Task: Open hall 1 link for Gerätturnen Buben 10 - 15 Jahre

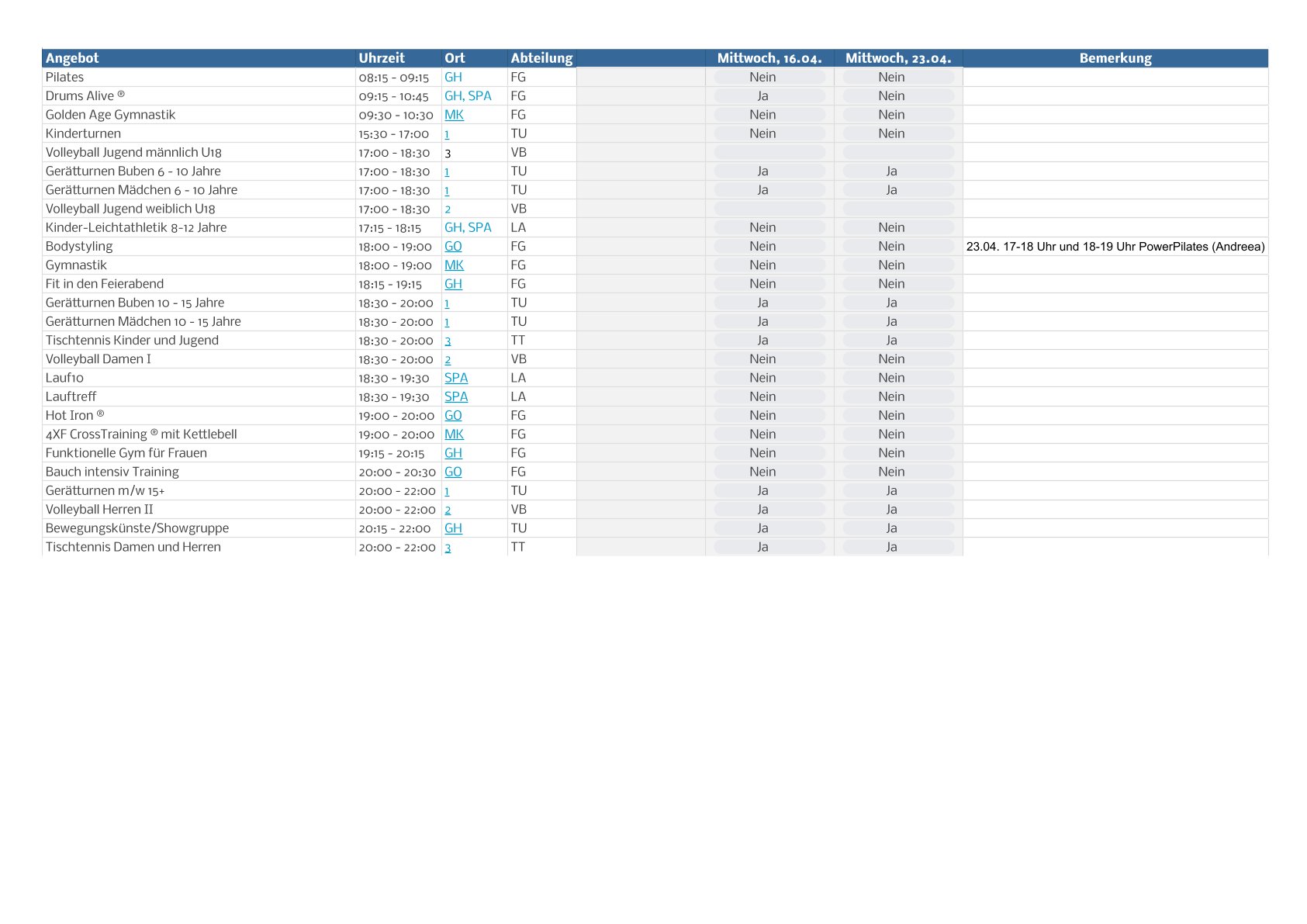Action: coord(447,303)
